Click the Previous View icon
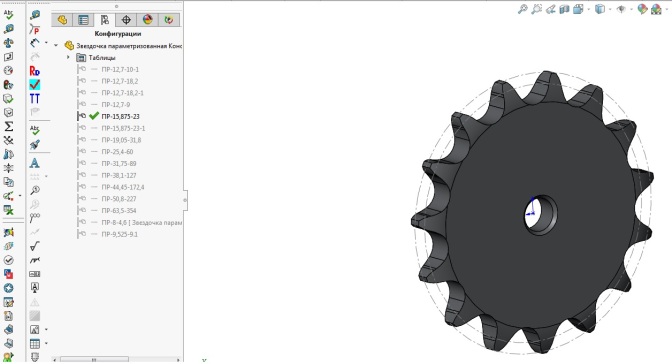 (551, 9)
